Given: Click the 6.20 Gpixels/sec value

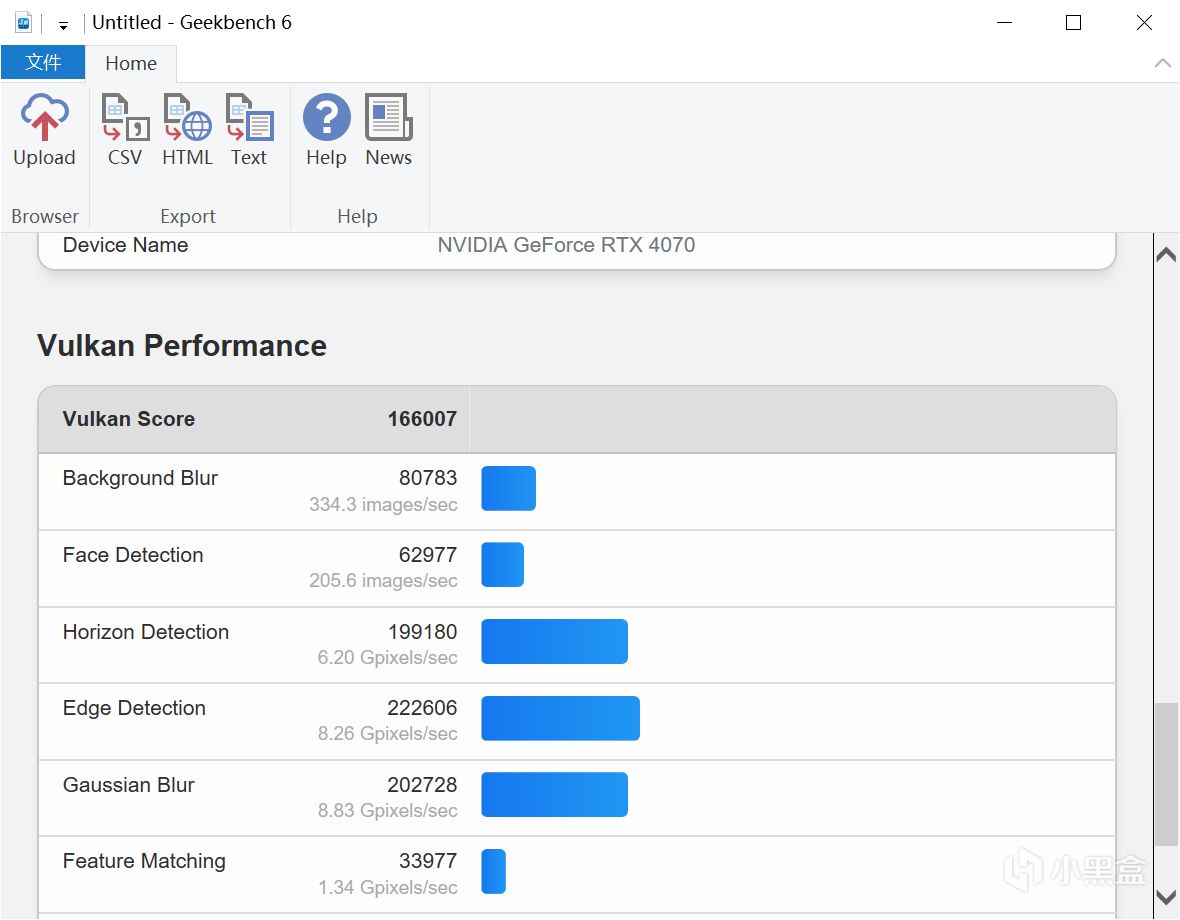Looking at the screenshot, I should (388, 657).
